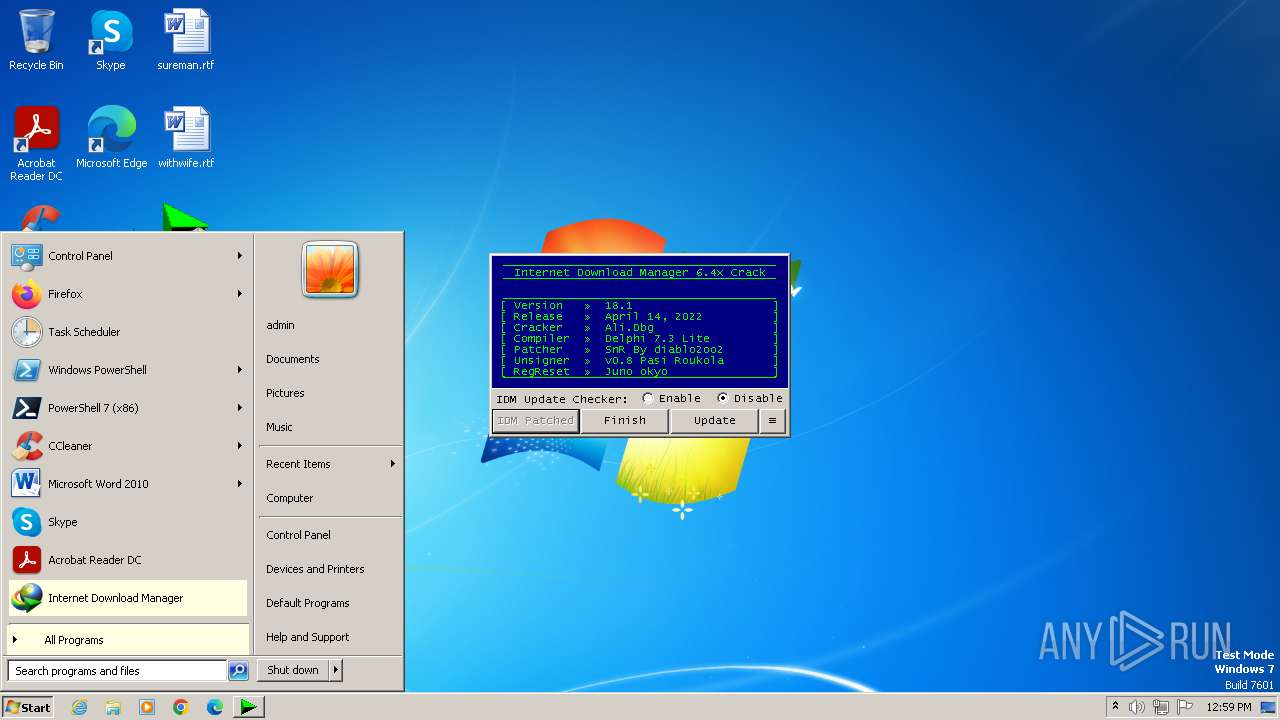The width and height of the screenshot is (1280, 720).
Task: Click the IDM Patched button
Action: pos(536,421)
